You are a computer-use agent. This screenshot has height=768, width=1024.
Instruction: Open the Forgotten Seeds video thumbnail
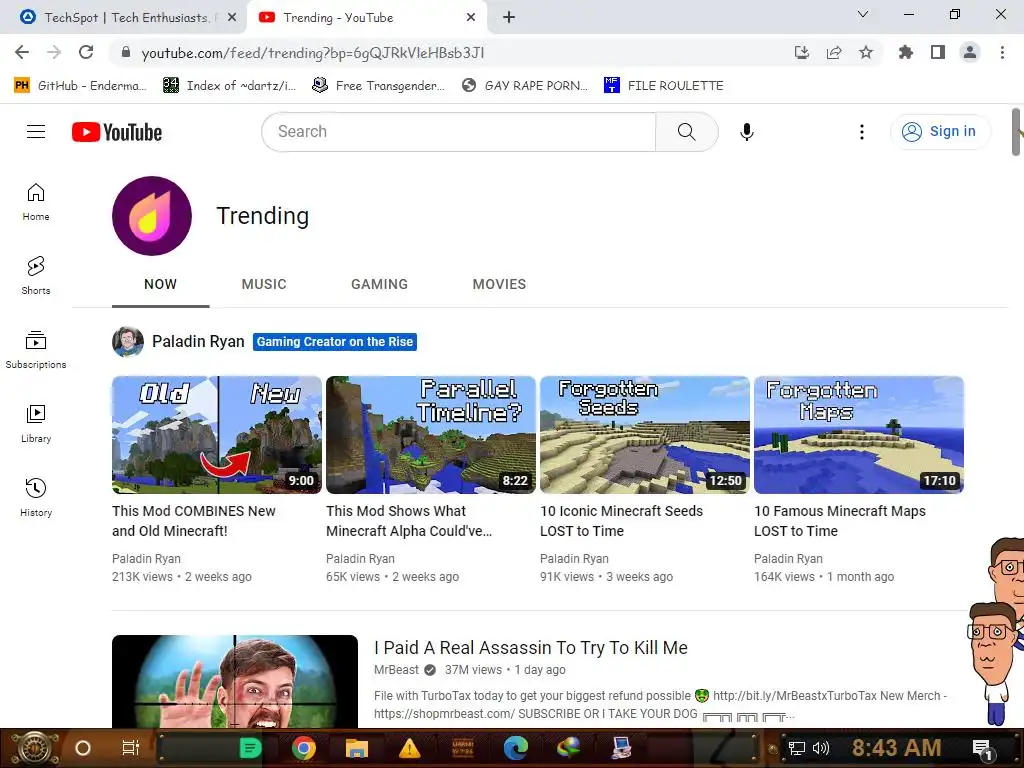click(x=645, y=435)
